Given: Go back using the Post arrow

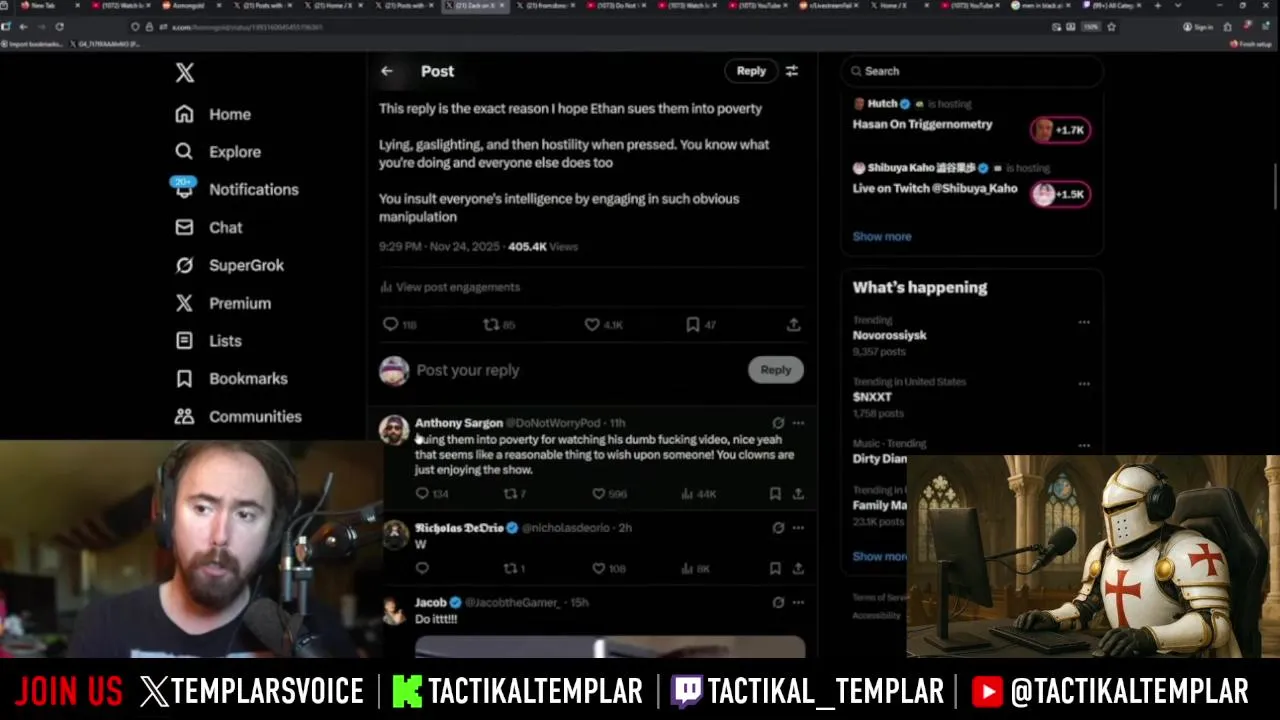Looking at the screenshot, I should [x=387, y=71].
